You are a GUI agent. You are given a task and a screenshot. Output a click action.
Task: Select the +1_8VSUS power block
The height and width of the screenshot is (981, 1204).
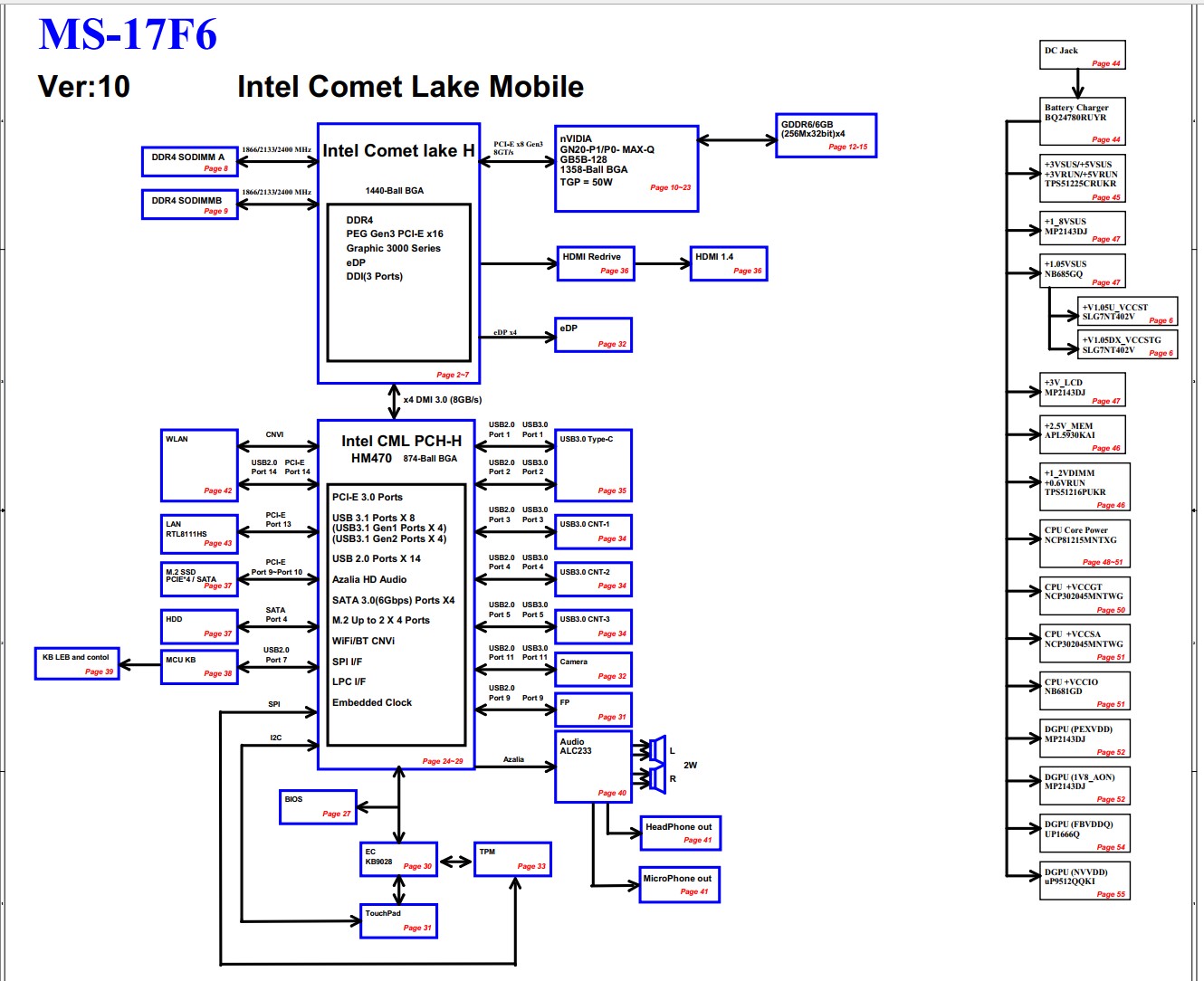point(1083,228)
